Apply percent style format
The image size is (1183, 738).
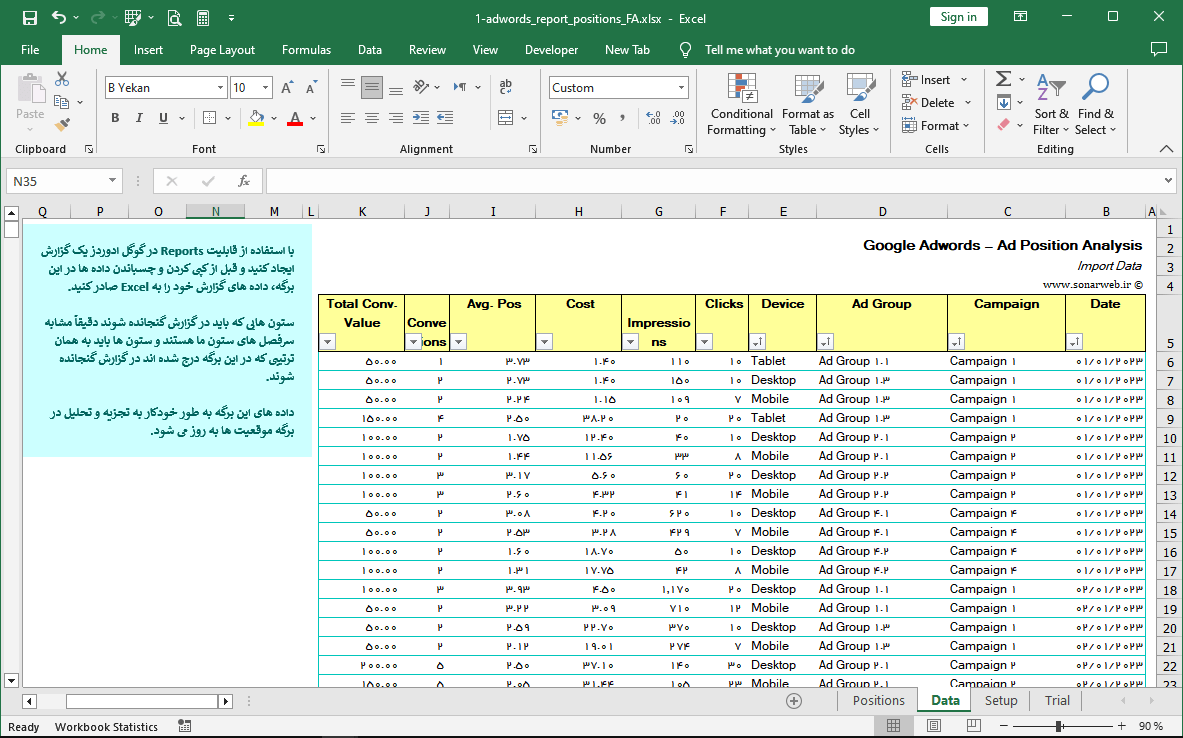[599, 118]
